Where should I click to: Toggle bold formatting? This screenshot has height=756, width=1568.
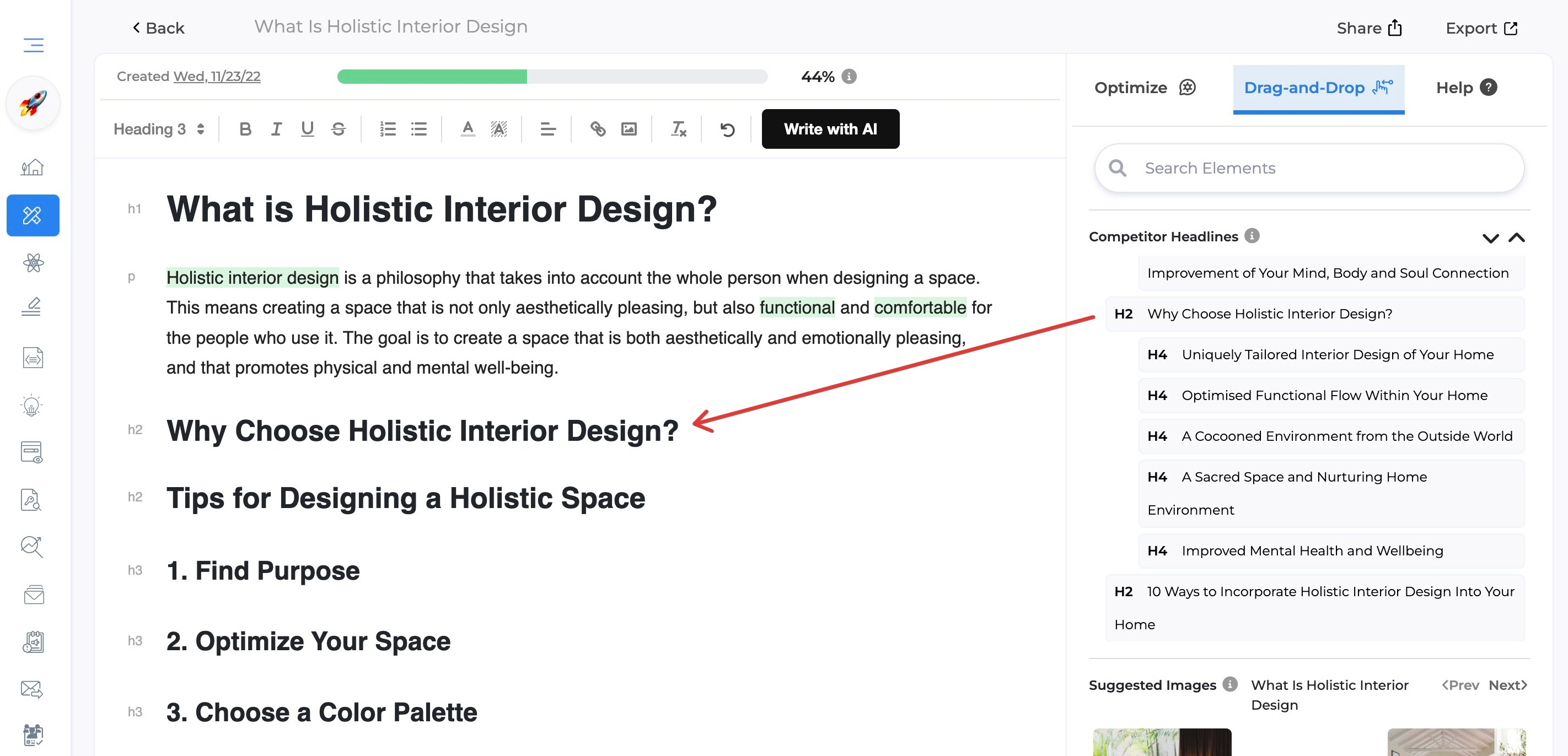click(245, 129)
